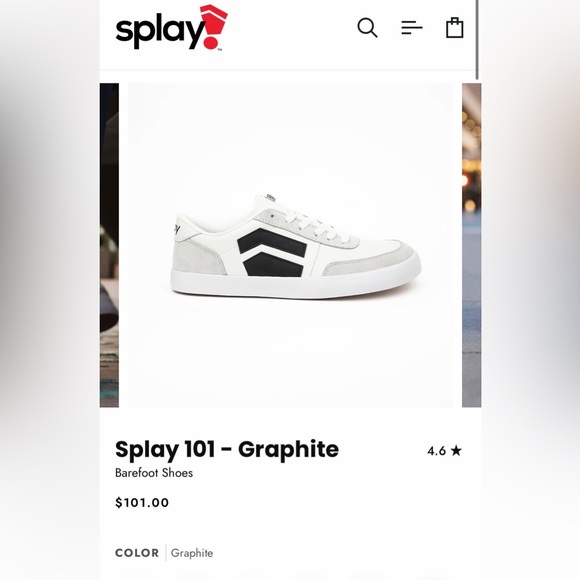Show the next product image on the right
This screenshot has width=580, height=580.
[472, 245]
